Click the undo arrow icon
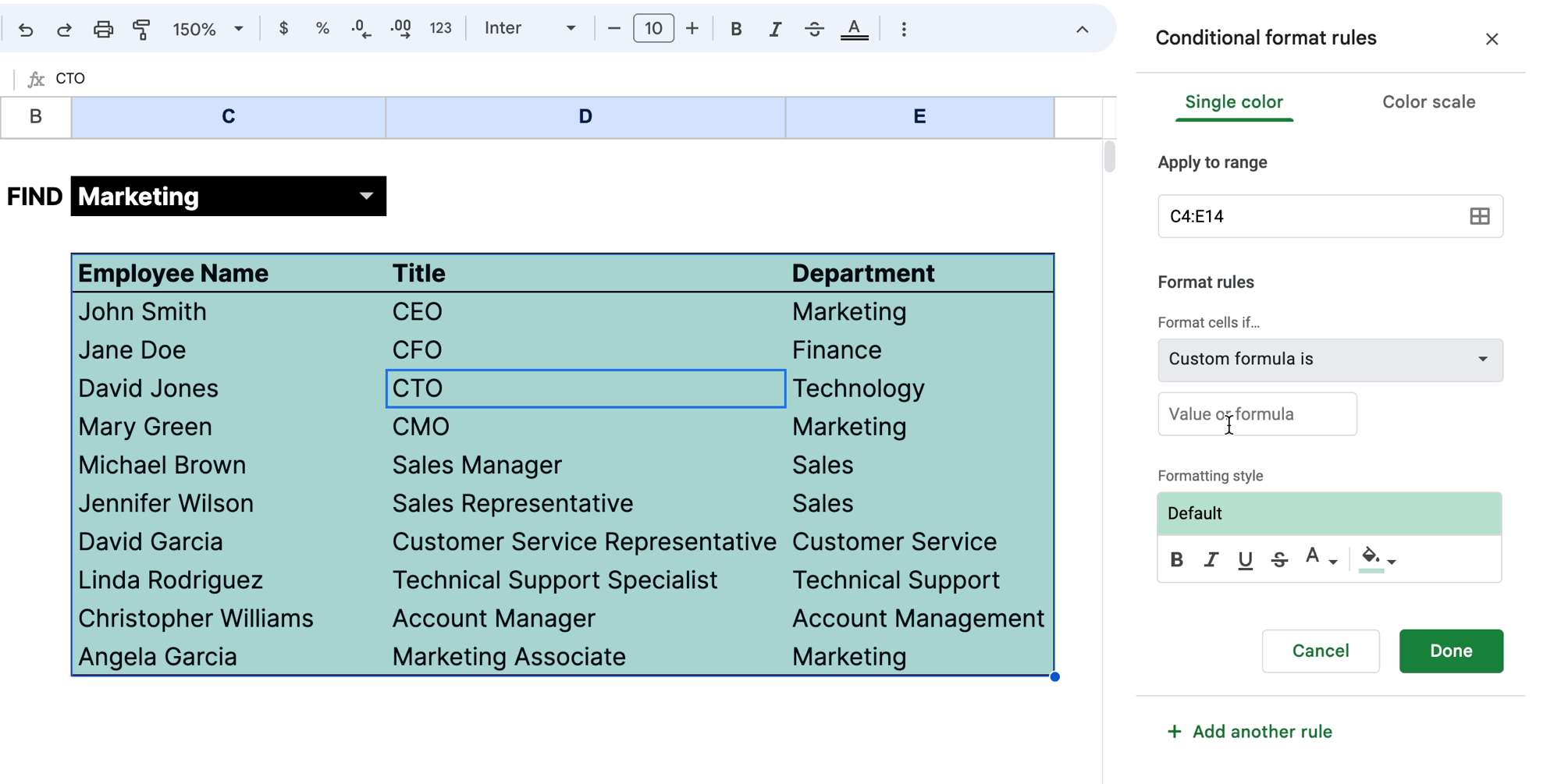Viewport: 1561px width, 784px height. coord(26,30)
